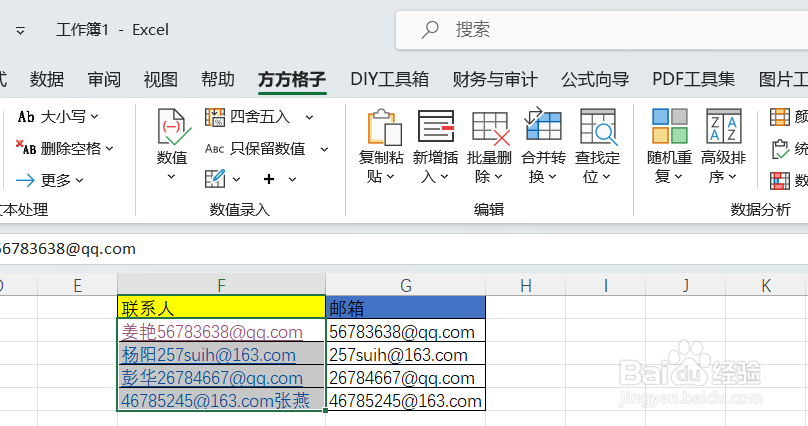
Task: Click the plus sign icon in 数值录入
Action: pos(268,179)
